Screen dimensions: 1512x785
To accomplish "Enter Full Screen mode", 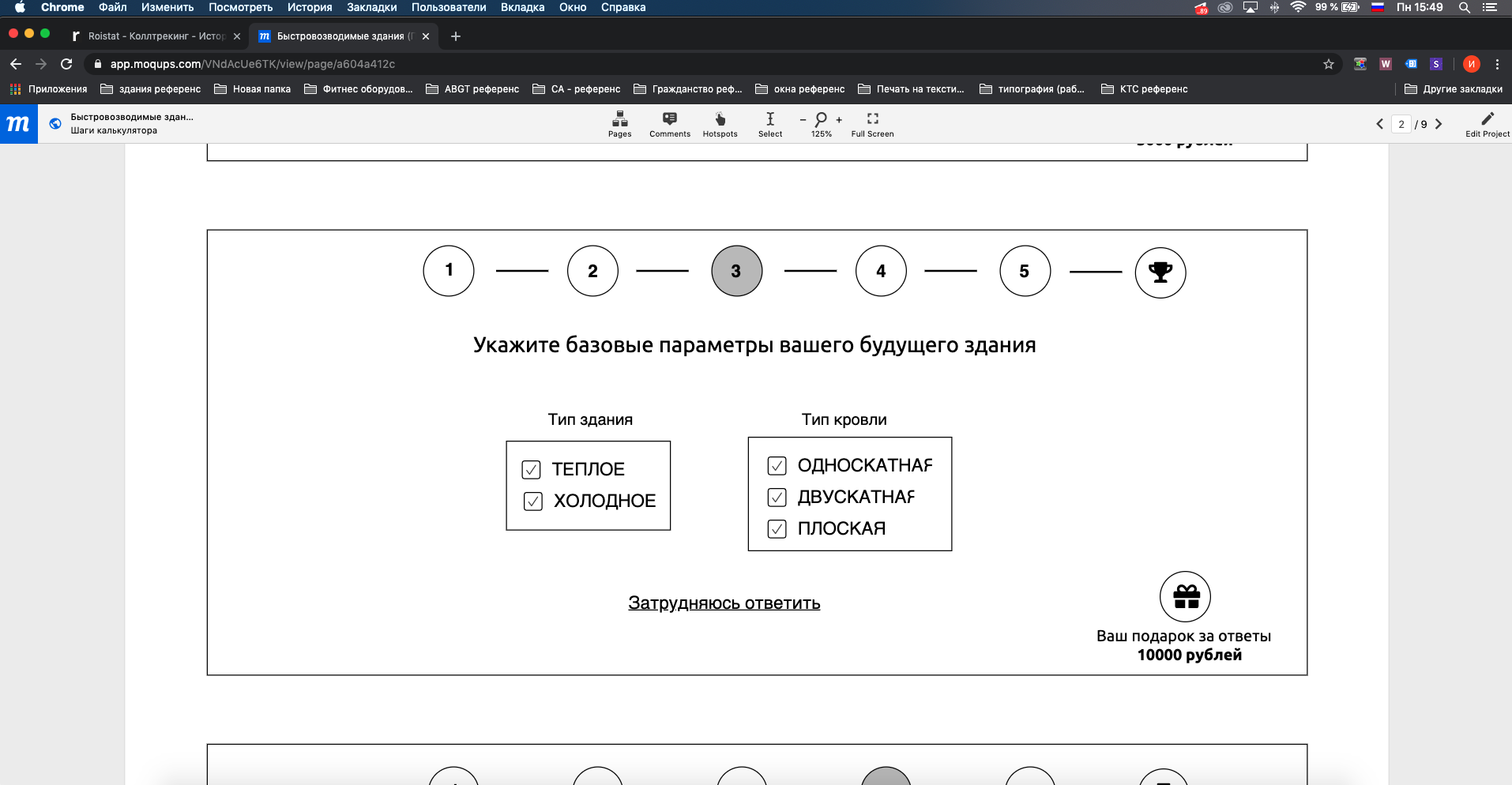I will tap(872, 124).
